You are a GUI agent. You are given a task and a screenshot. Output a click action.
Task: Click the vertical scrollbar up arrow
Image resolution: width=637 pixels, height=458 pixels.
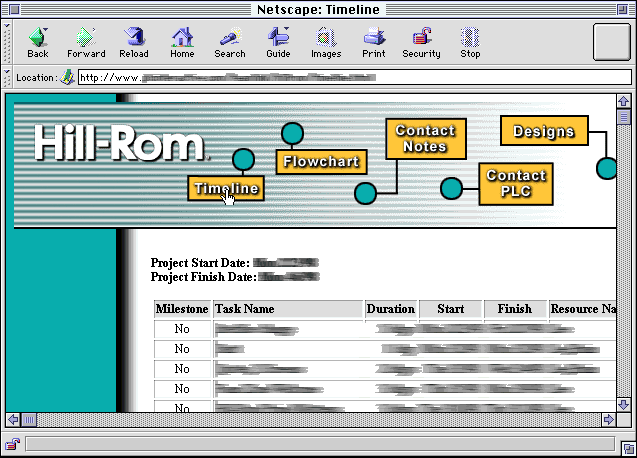[624, 101]
